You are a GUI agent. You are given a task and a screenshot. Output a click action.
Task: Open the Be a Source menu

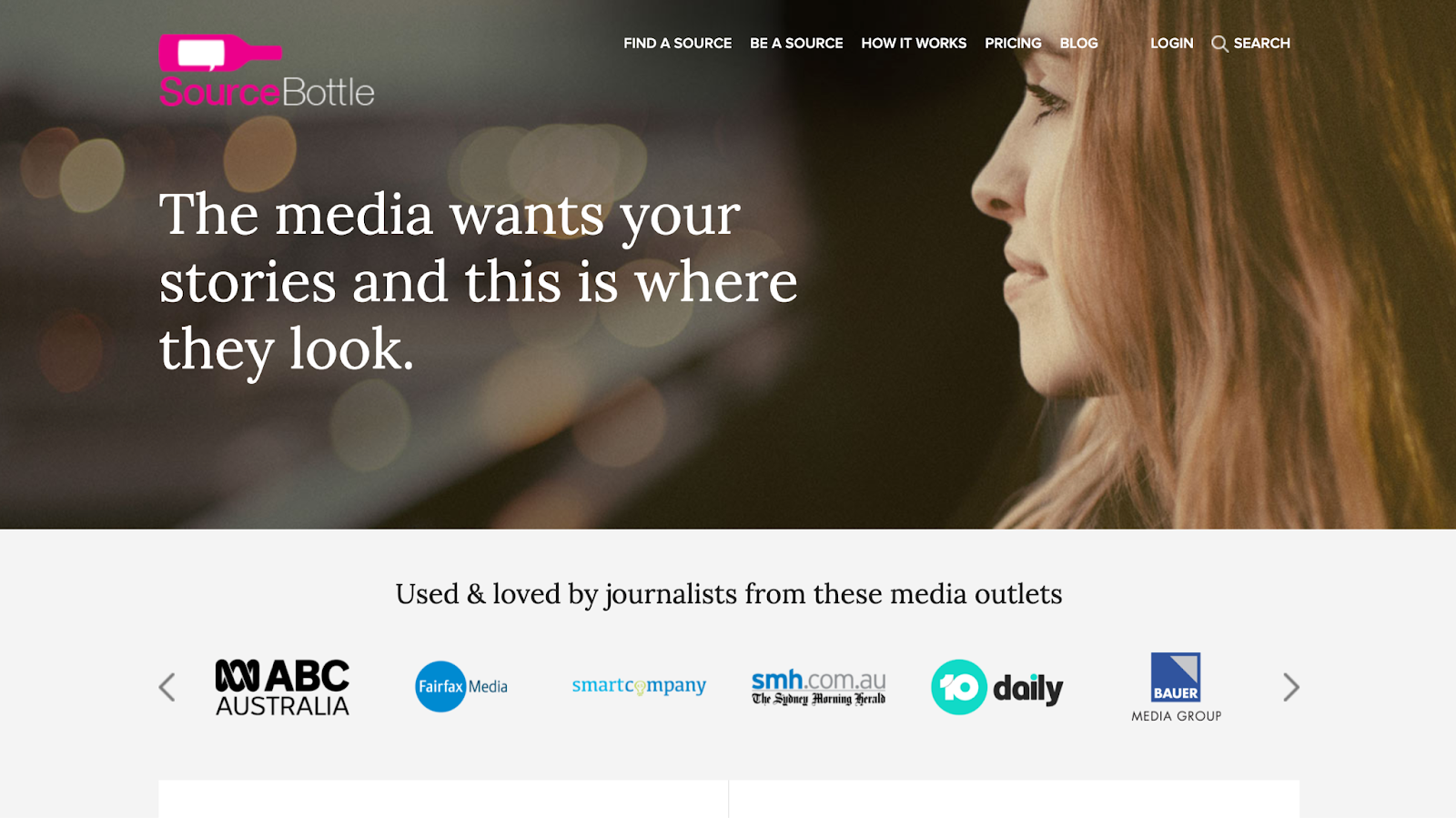coord(796,43)
